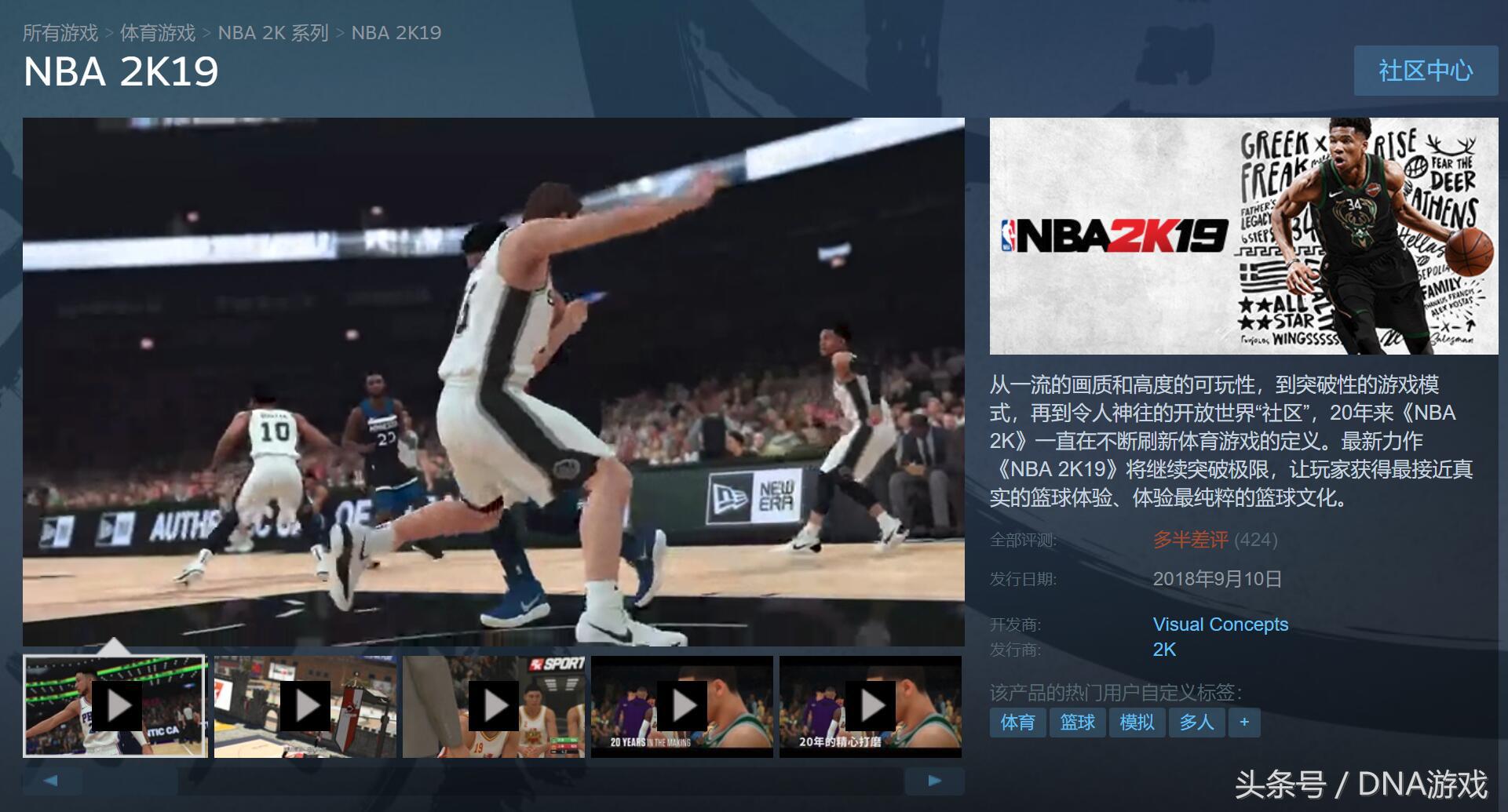Go to 体育游戏 in the breadcrumb

click(x=158, y=33)
